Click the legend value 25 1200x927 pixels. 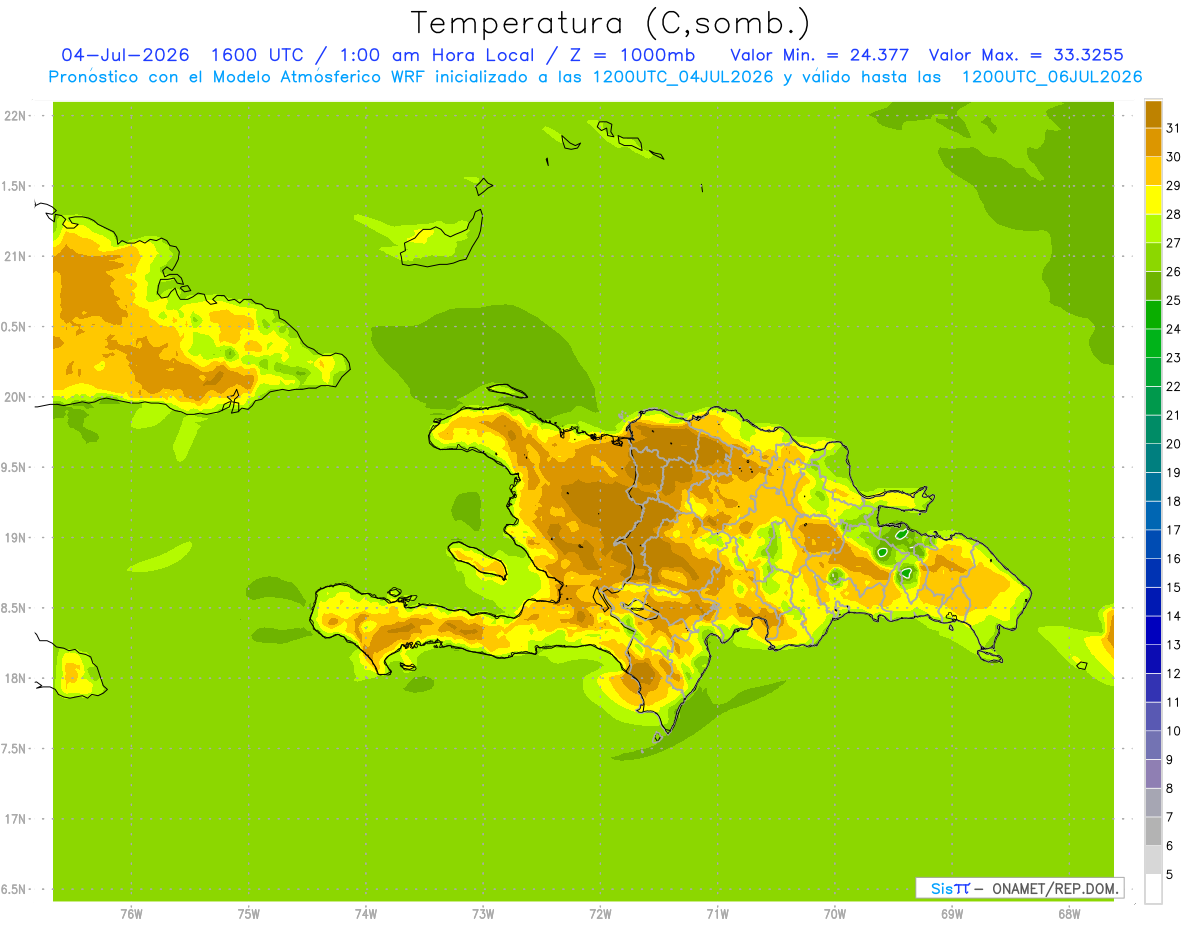1174,300
